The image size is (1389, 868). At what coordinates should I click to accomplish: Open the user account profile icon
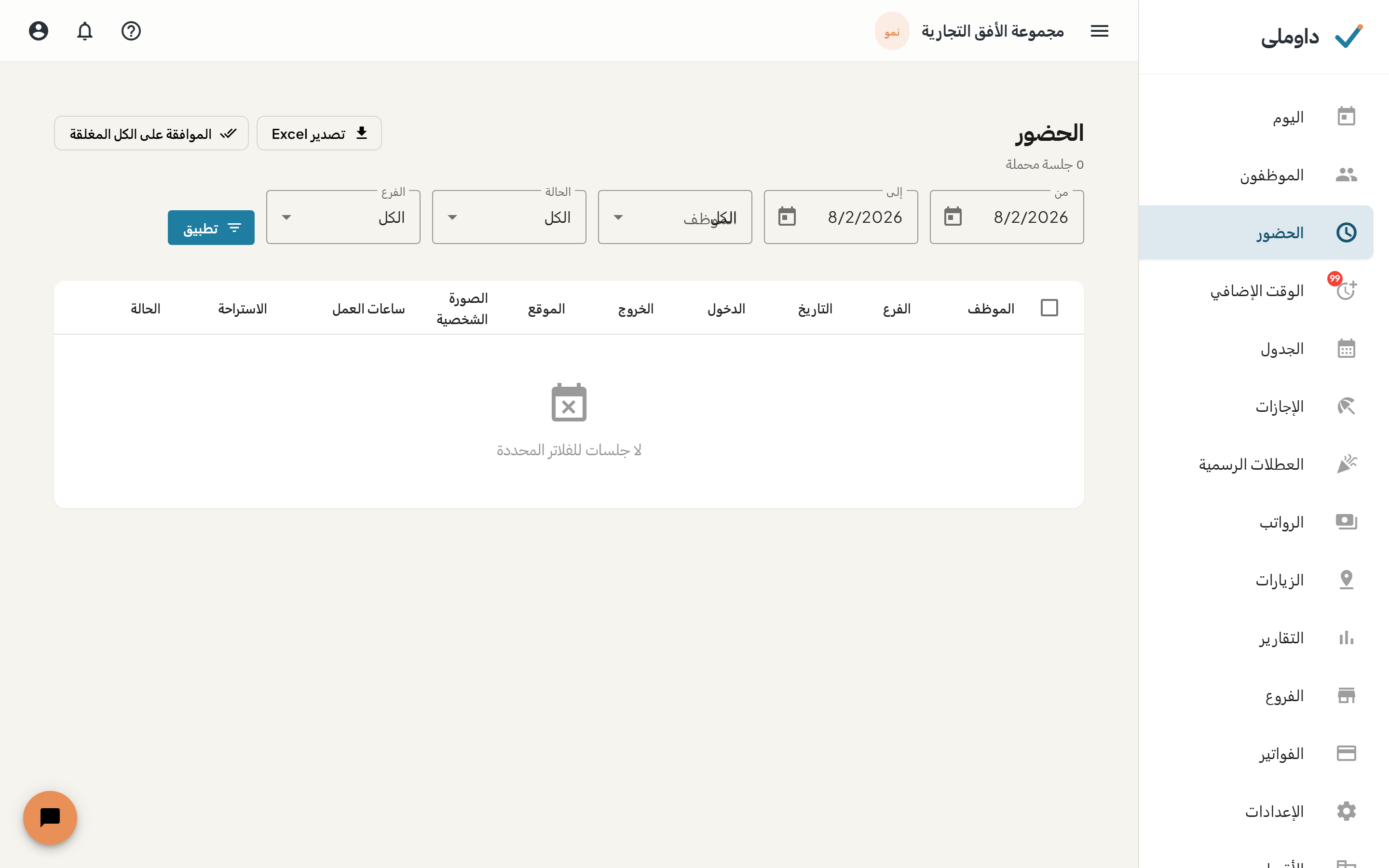39,30
